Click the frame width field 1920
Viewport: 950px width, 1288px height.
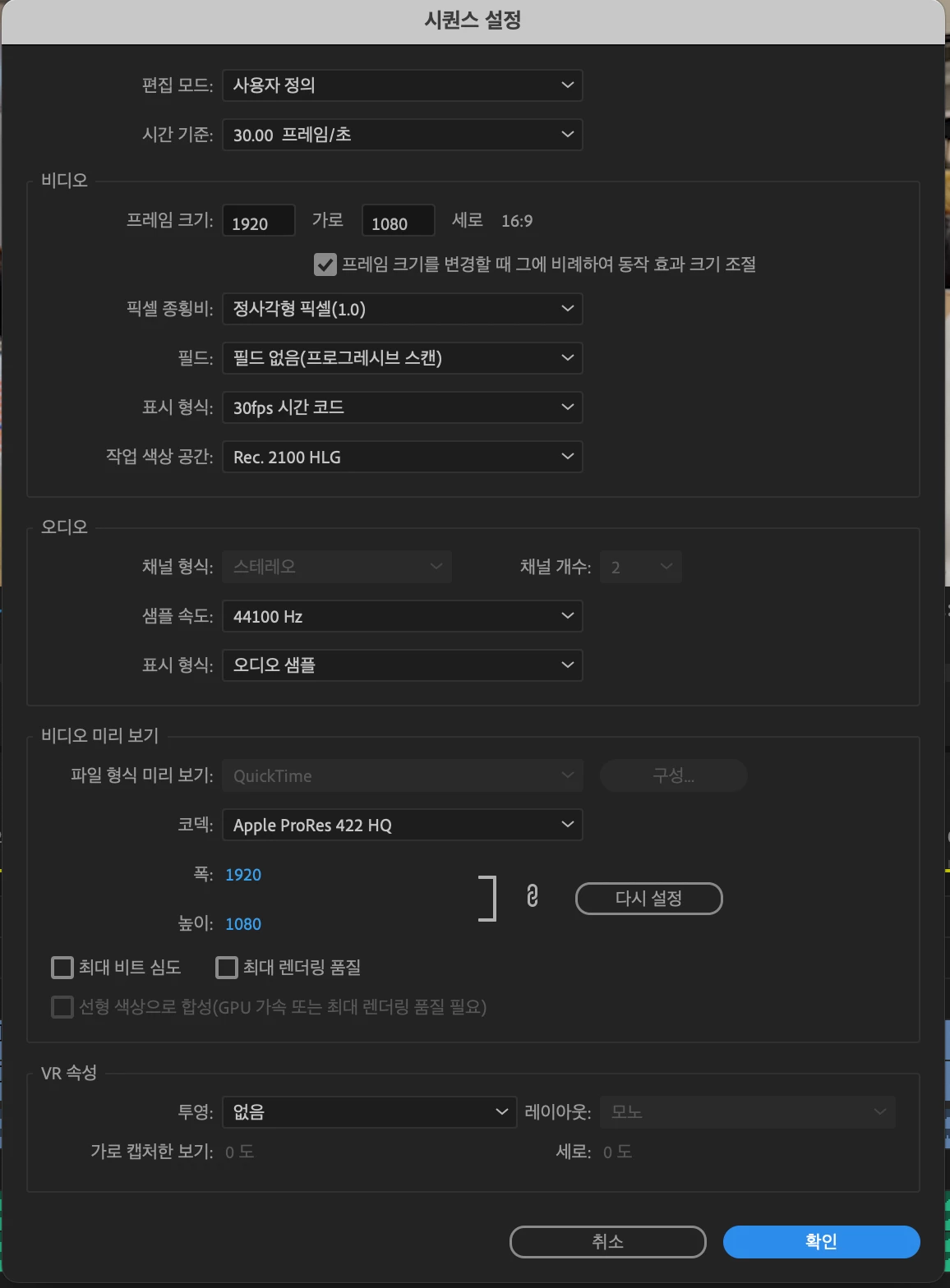coord(259,222)
